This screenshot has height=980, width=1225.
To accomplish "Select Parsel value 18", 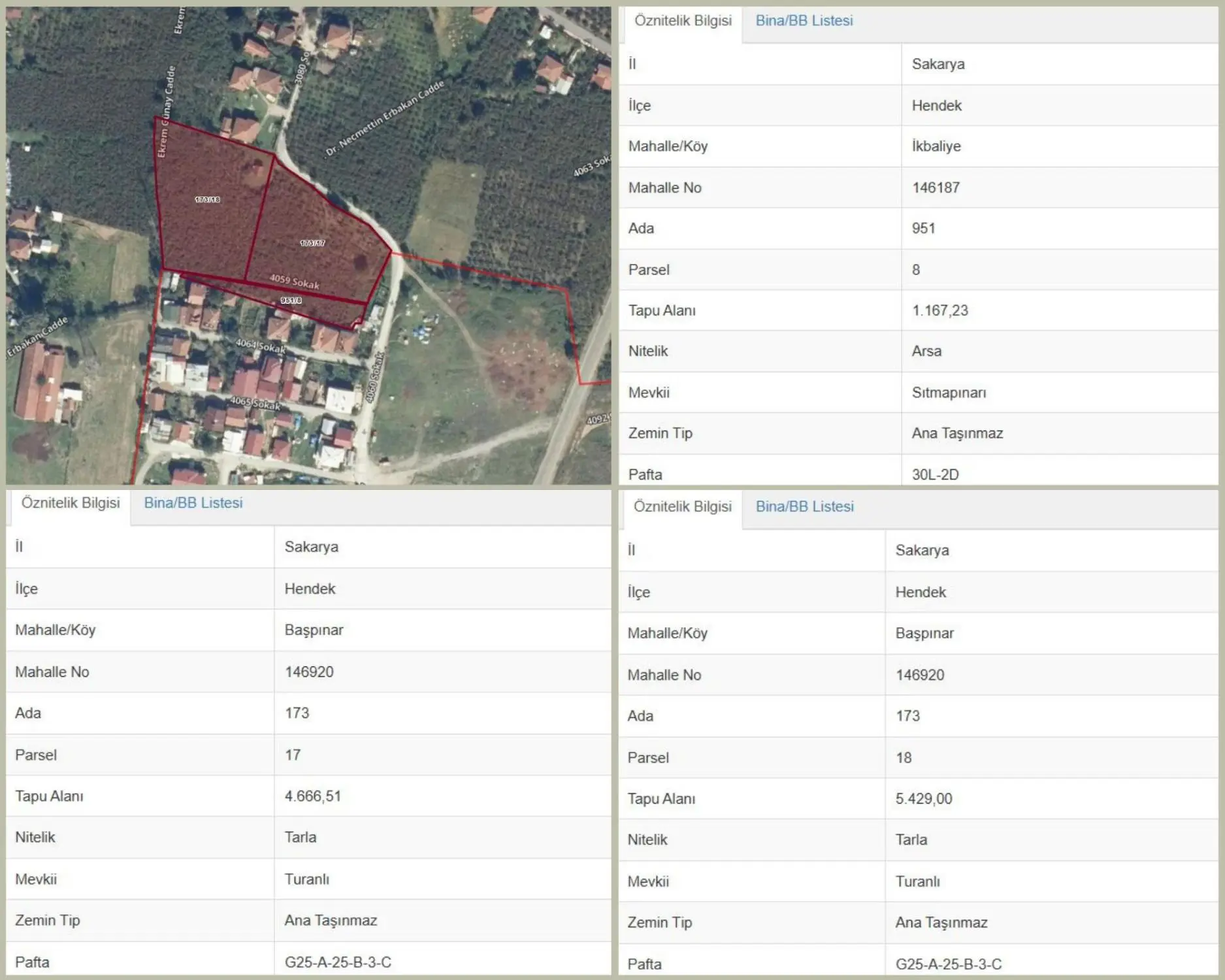I will click(x=904, y=758).
